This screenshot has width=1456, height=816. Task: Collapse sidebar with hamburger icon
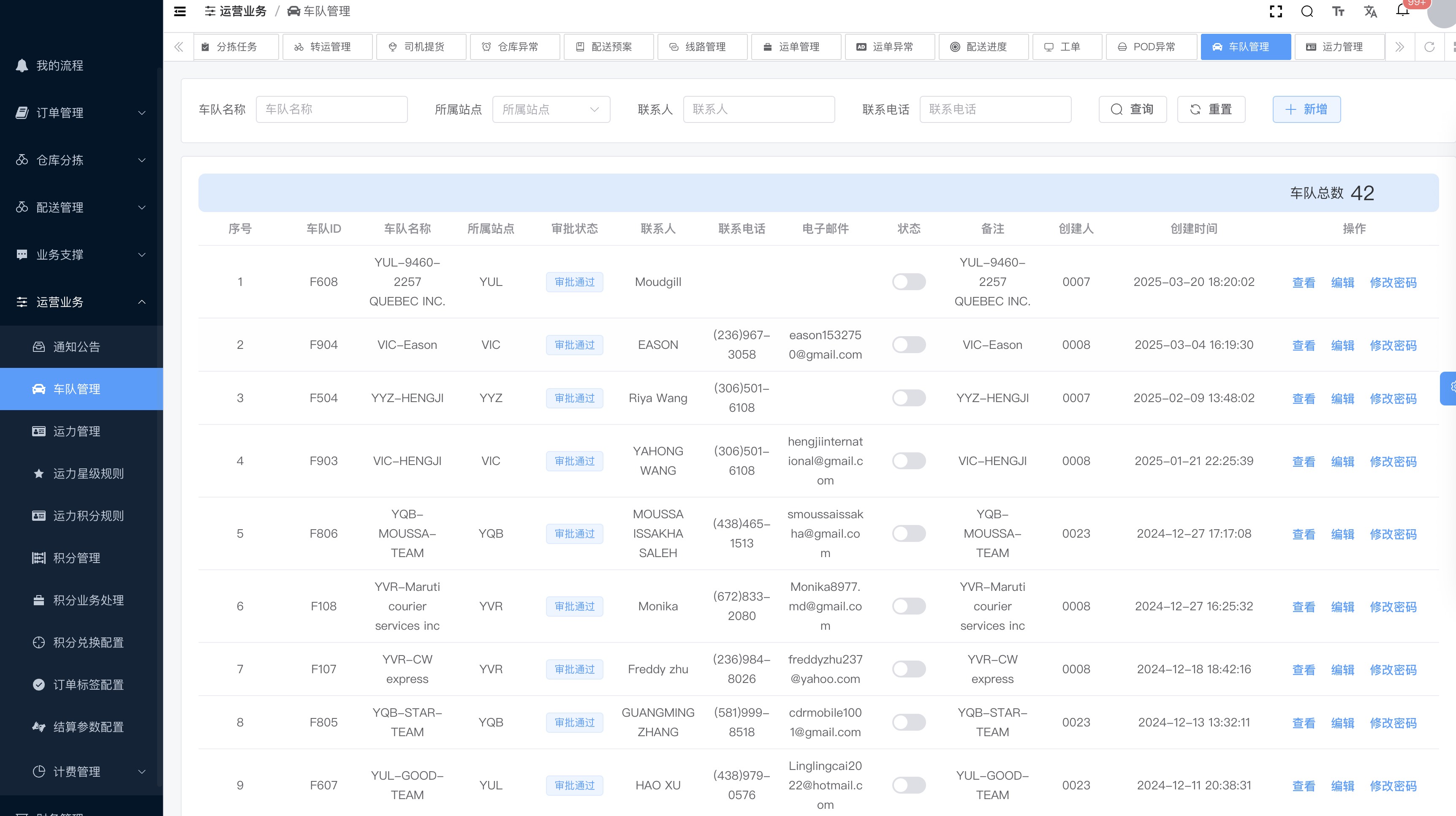pyautogui.click(x=180, y=11)
